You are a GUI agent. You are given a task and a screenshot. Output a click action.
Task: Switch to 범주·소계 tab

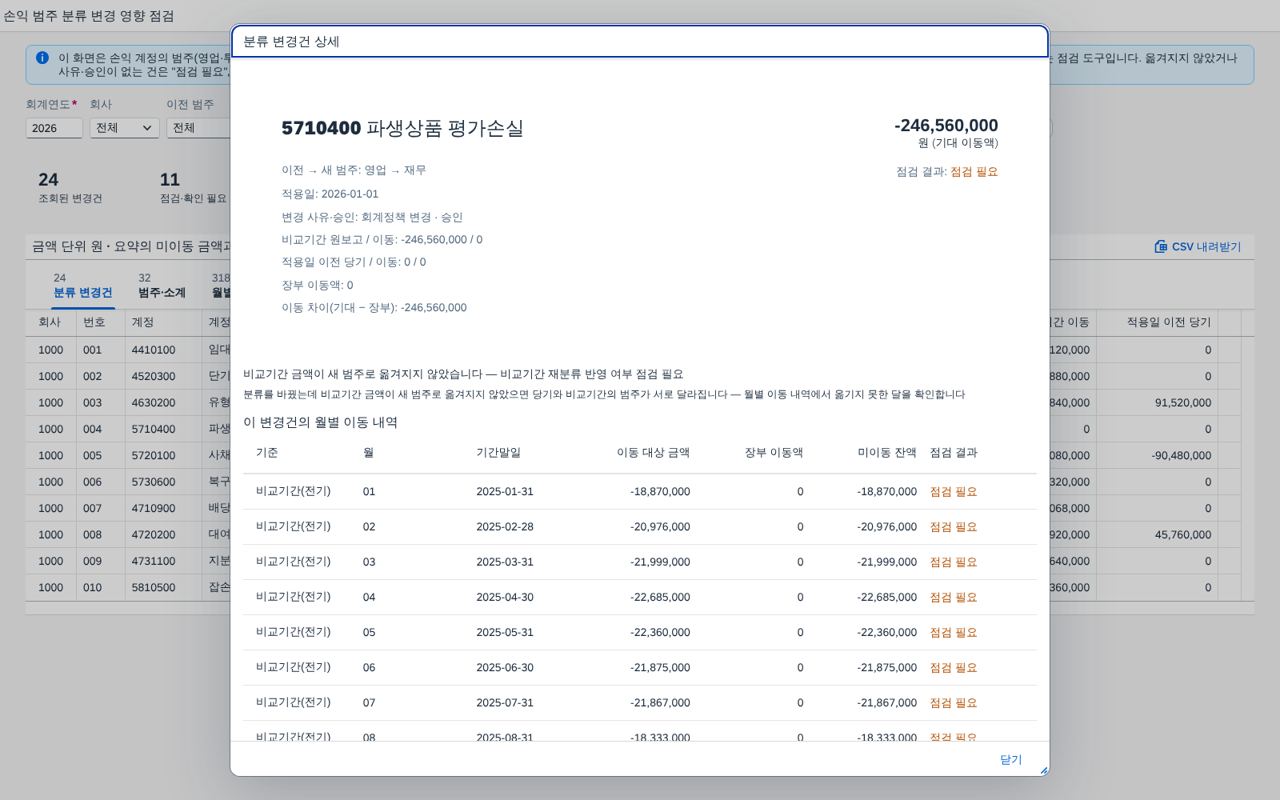pos(162,286)
